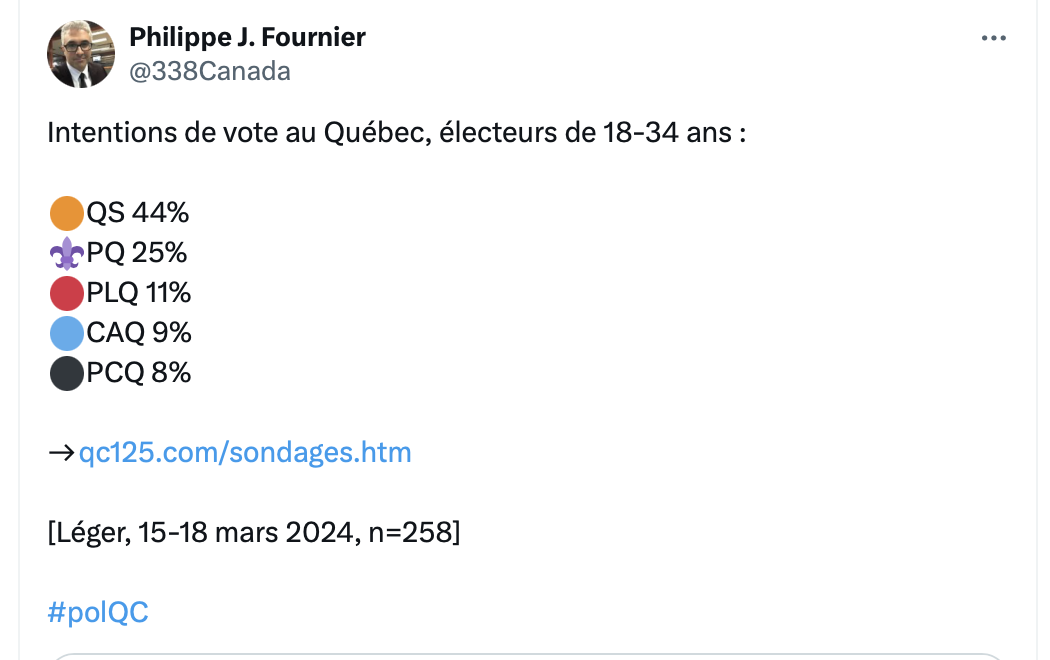Viewport: 1050px width, 660px height.
Task: Click the @338Canada handle
Action: click(x=210, y=71)
